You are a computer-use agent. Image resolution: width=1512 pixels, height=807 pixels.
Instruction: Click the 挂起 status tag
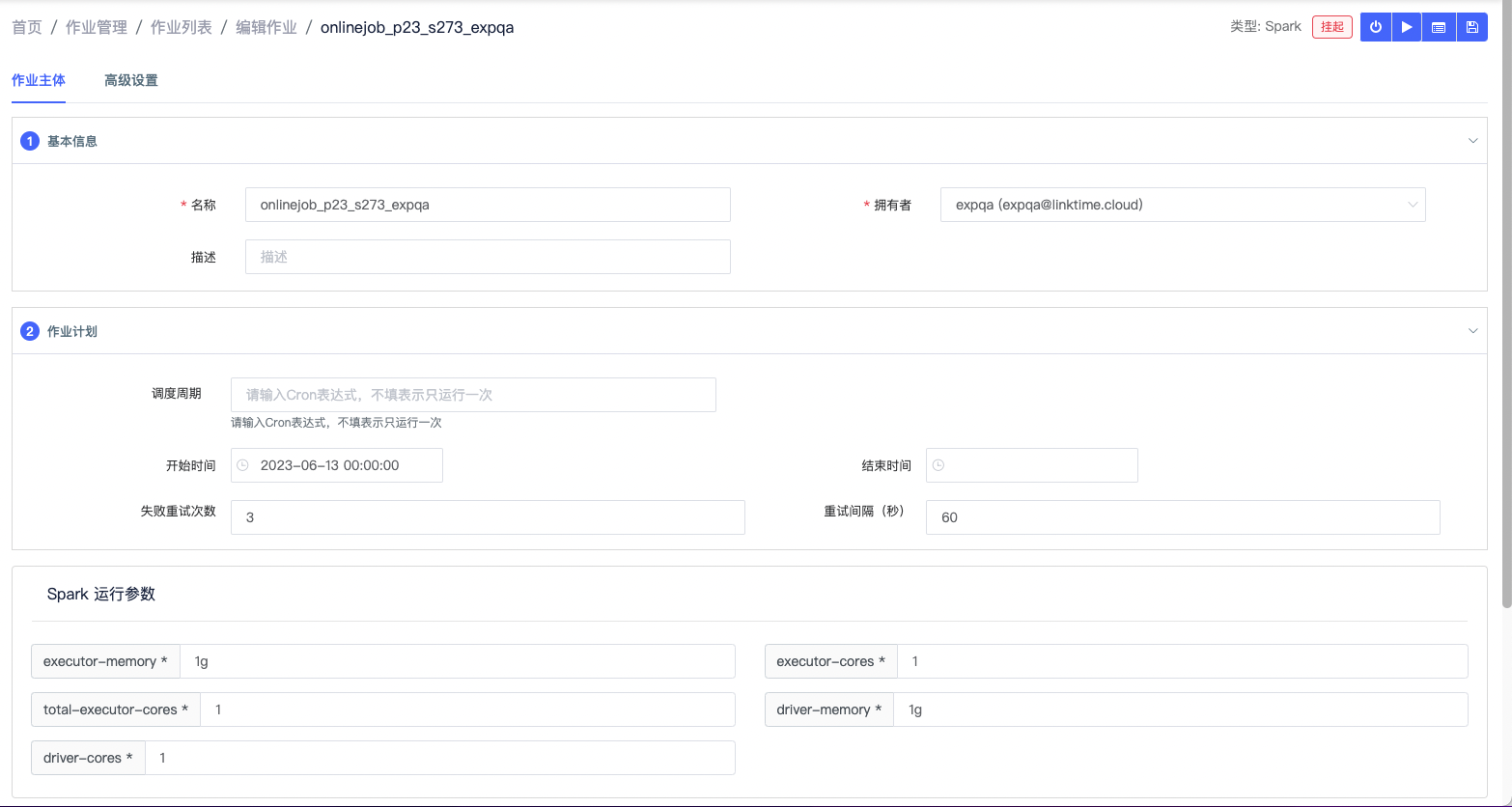pyautogui.click(x=1332, y=27)
